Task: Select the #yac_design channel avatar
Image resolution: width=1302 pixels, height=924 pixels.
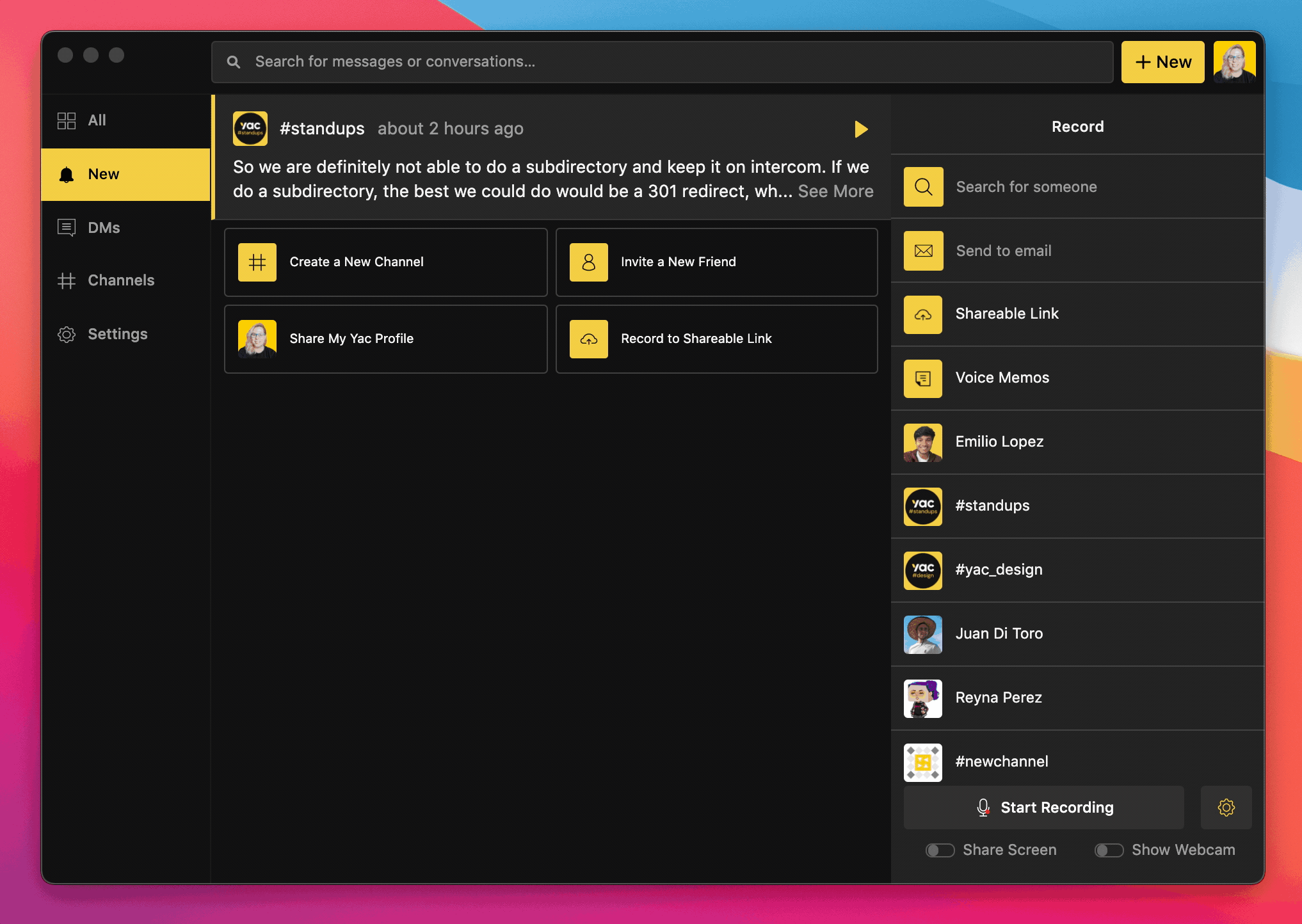Action: pos(923,571)
